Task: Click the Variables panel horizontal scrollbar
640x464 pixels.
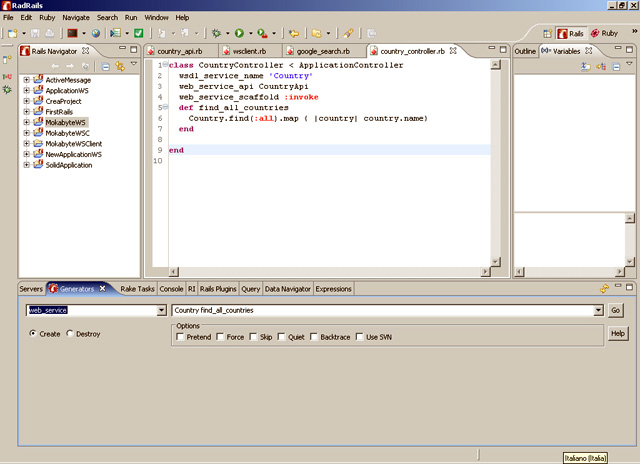Action: 569,271
